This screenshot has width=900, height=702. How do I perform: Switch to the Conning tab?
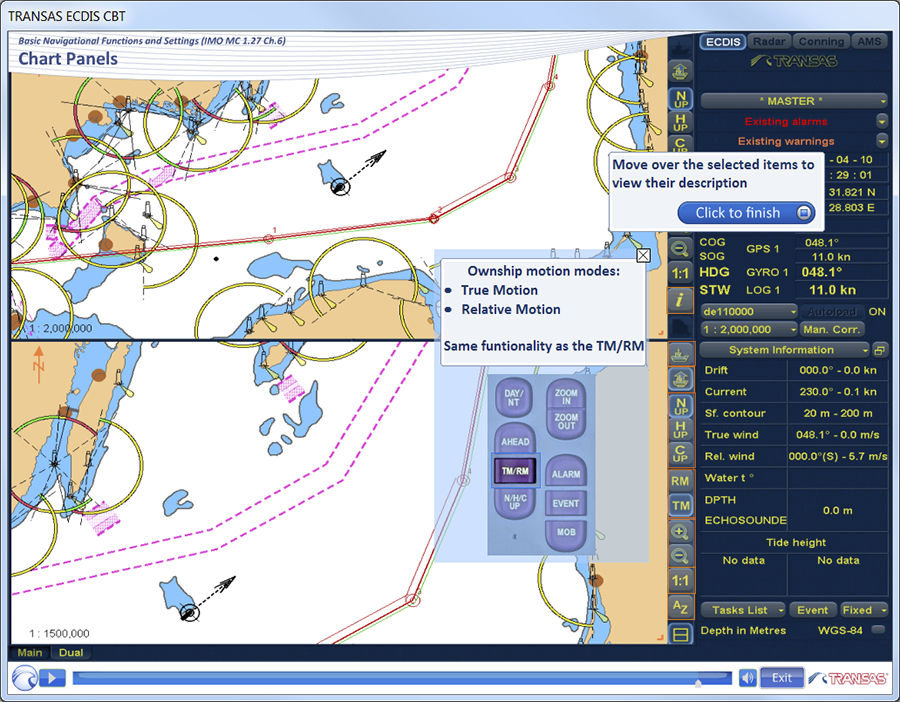click(x=821, y=42)
